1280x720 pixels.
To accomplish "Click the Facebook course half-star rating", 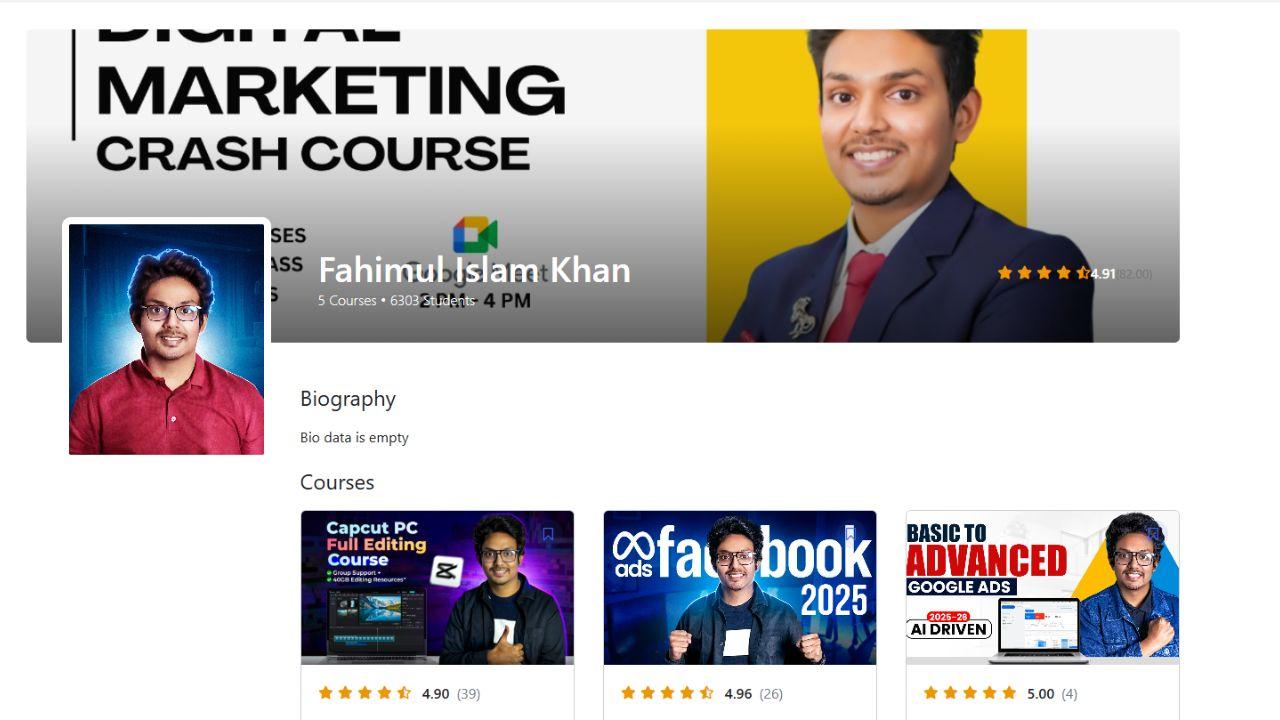I will pos(707,693).
